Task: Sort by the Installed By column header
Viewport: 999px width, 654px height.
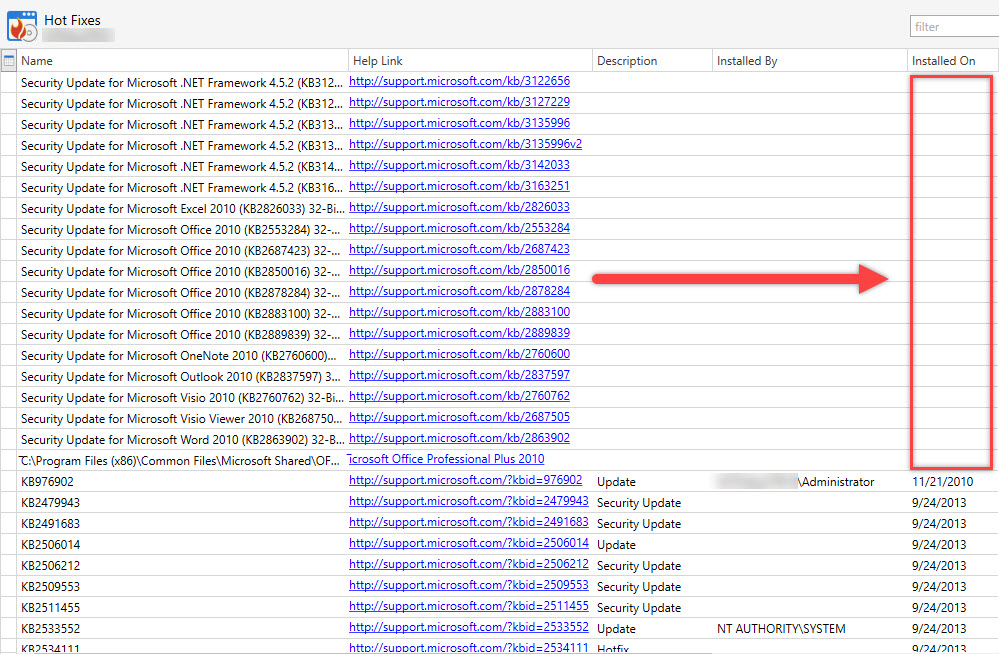Action: click(747, 61)
